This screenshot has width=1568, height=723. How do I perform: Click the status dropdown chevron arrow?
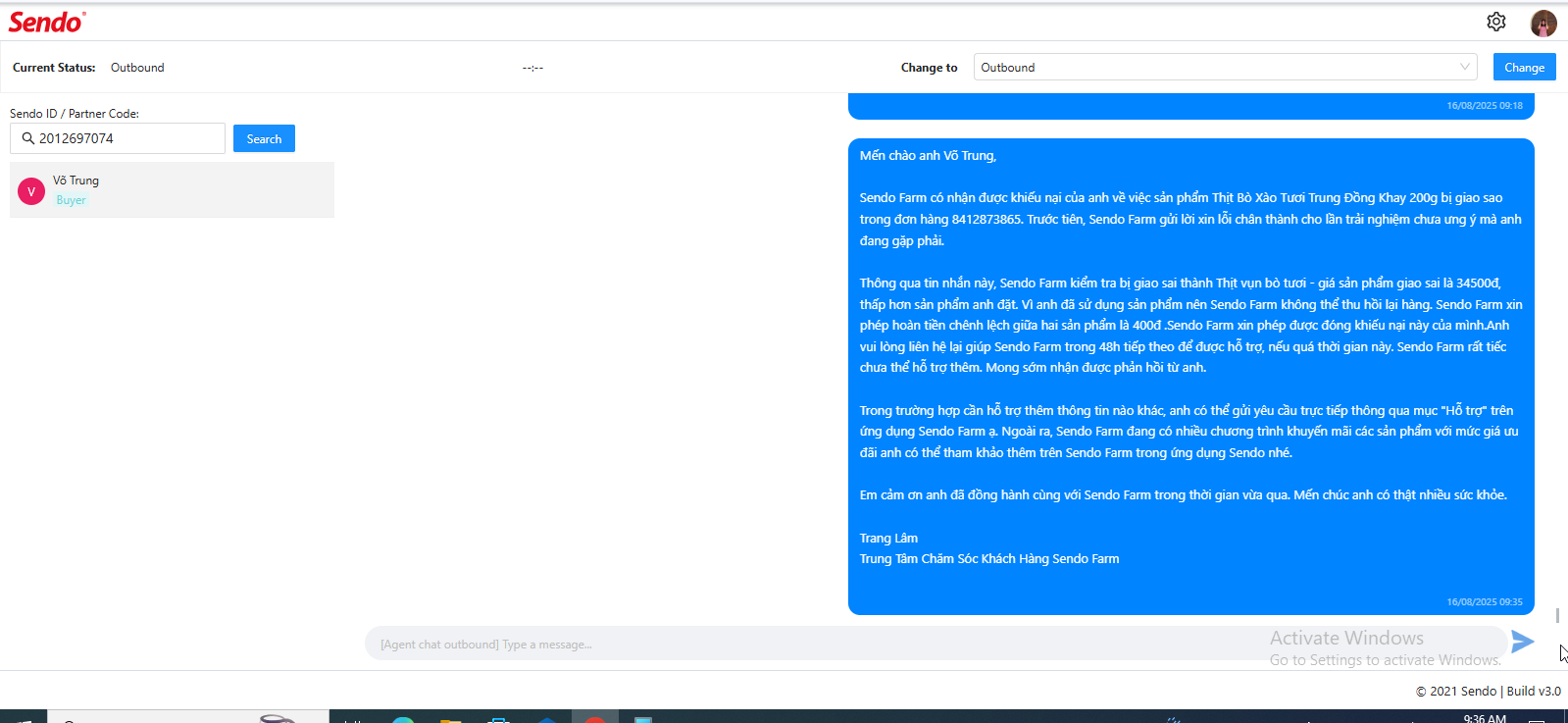[x=1464, y=67]
